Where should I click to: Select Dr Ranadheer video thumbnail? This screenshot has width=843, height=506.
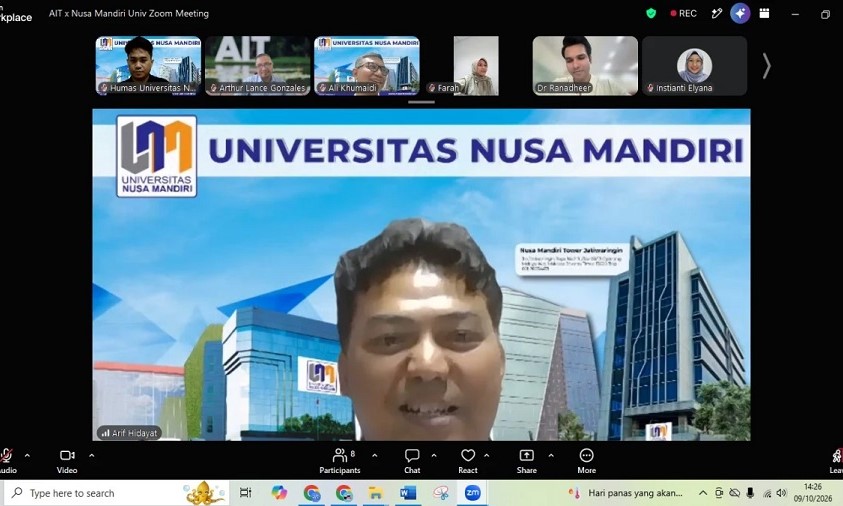tap(585, 66)
